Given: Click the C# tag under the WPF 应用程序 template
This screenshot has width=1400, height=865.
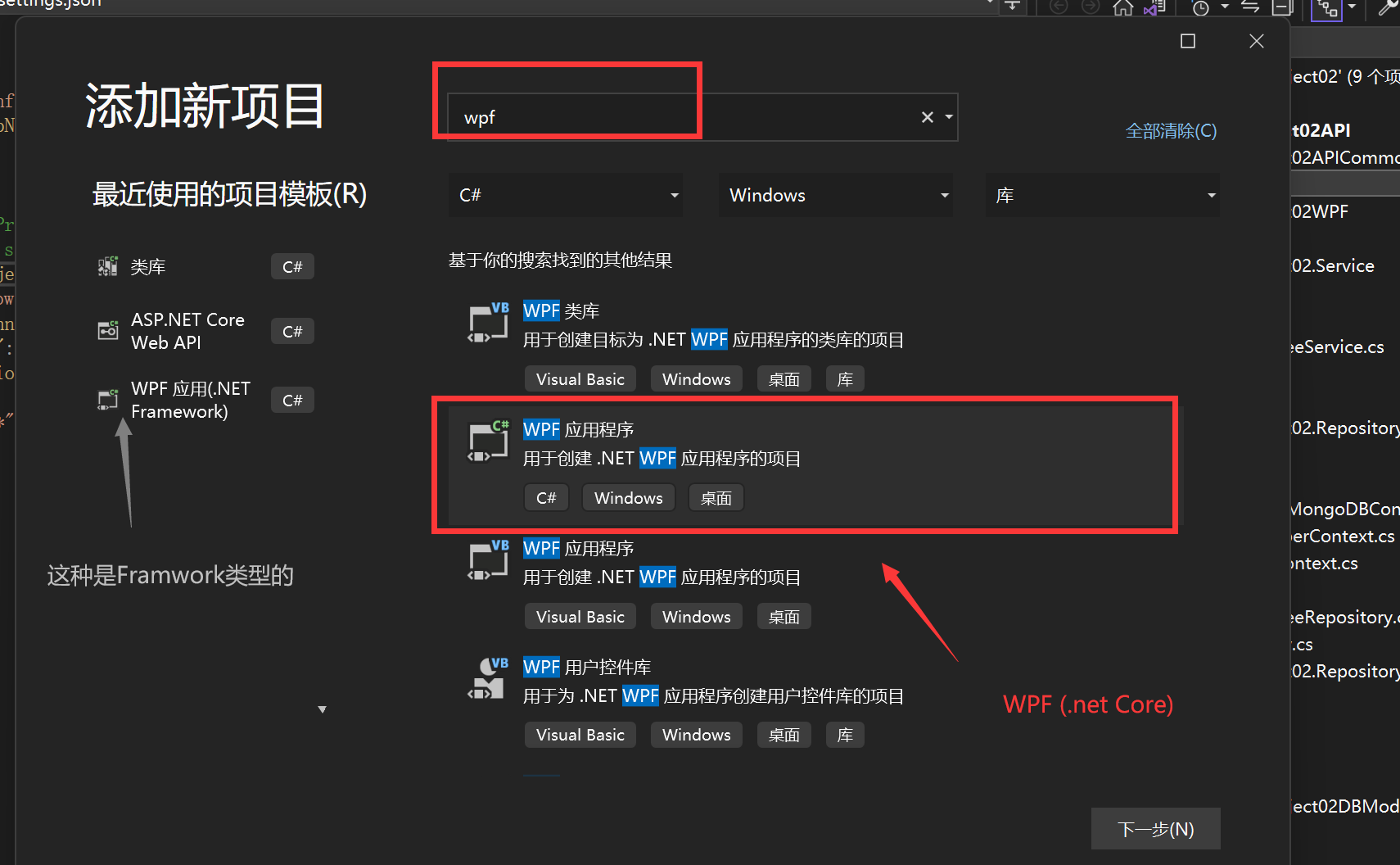Looking at the screenshot, I should 546,498.
